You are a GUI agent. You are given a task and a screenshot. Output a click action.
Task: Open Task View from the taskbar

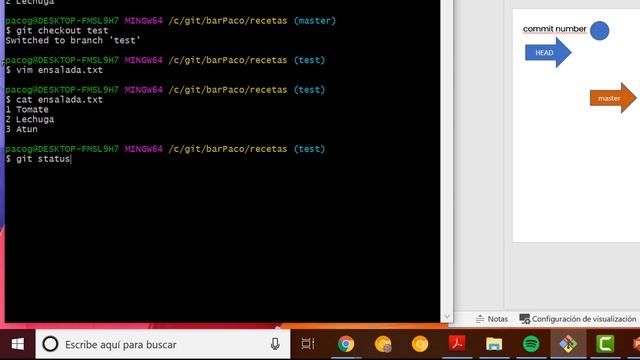pyautogui.click(x=308, y=344)
